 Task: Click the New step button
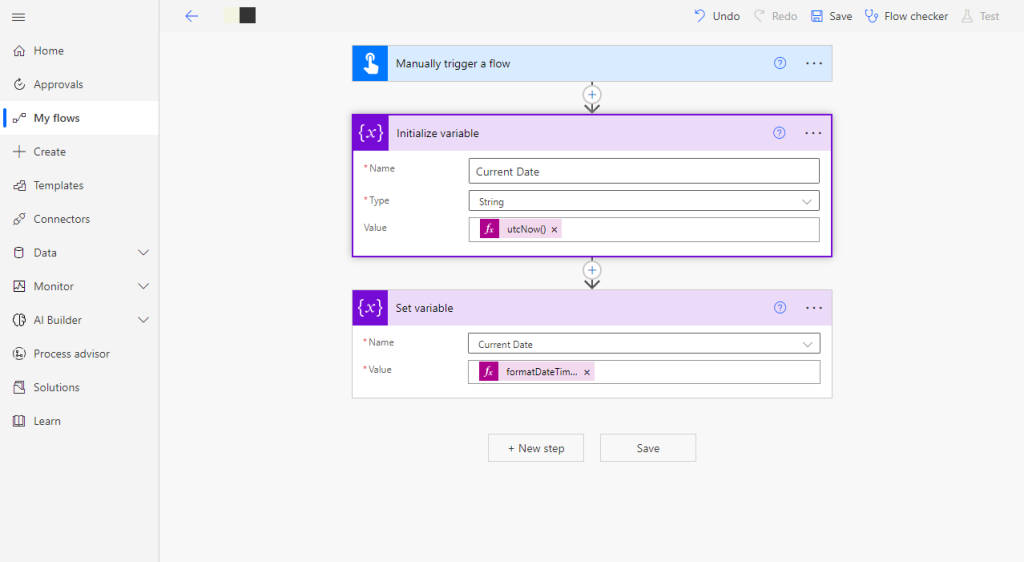536,448
